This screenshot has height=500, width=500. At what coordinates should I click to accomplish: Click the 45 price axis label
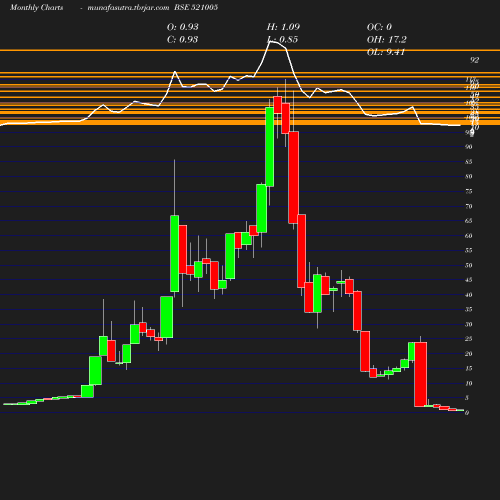469,280
